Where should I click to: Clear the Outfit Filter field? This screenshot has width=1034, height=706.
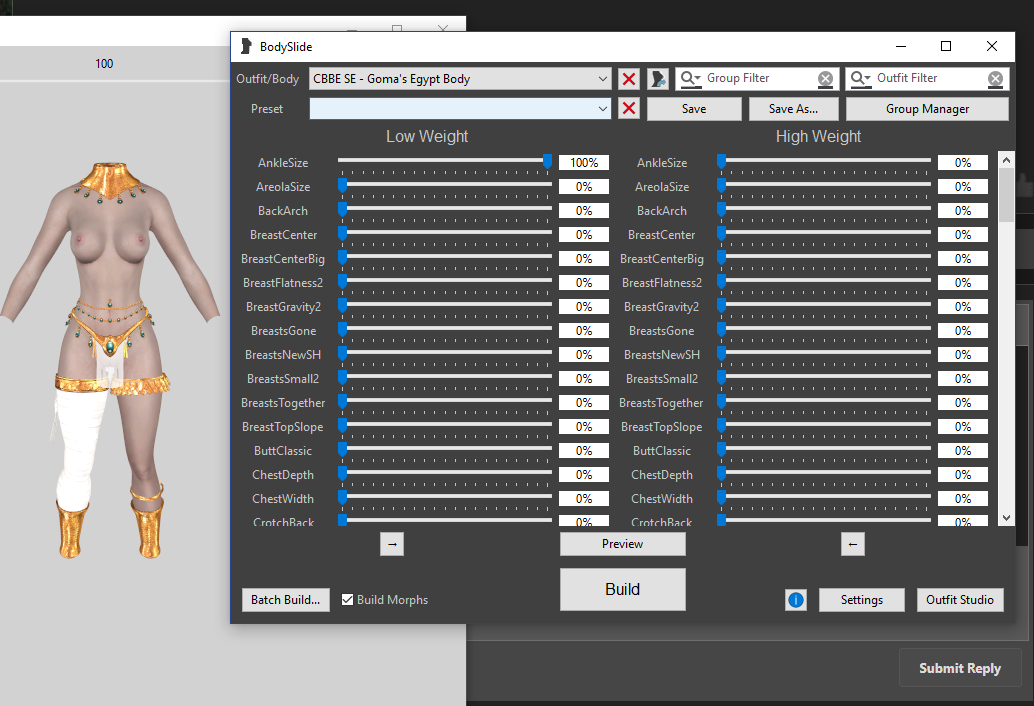click(x=995, y=79)
